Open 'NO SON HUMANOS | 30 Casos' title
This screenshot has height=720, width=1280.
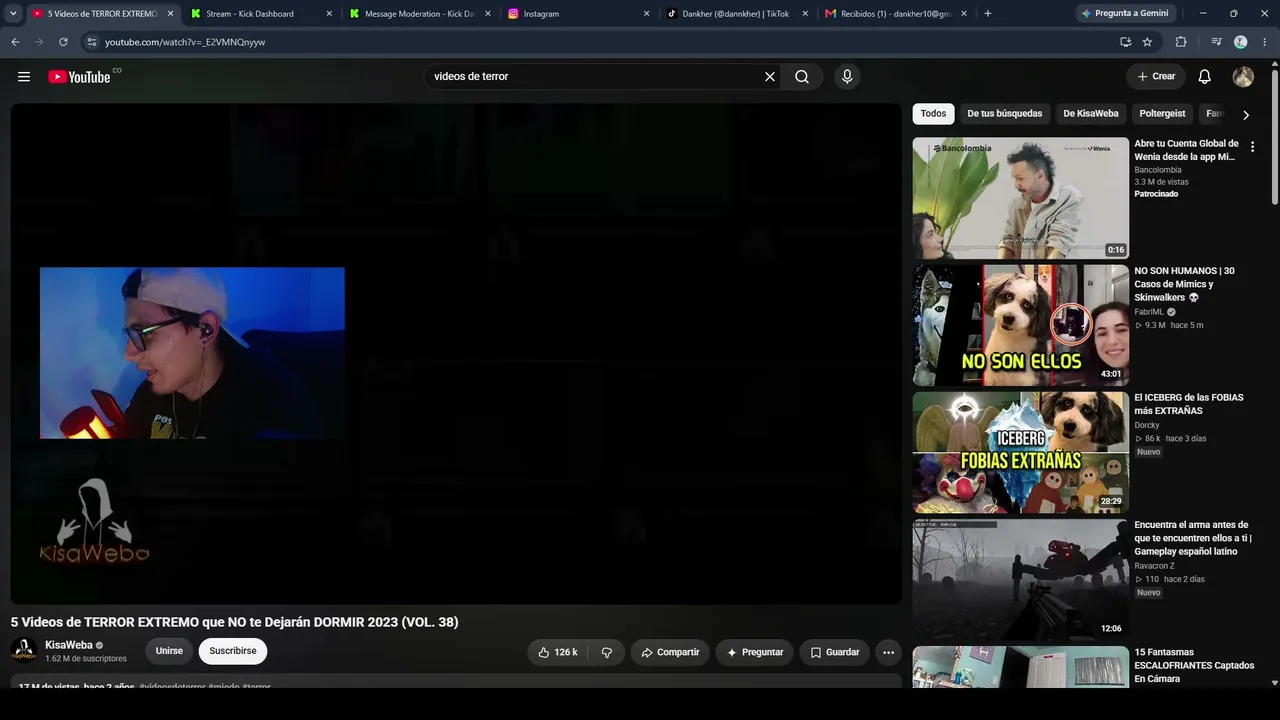[x=1184, y=284]
